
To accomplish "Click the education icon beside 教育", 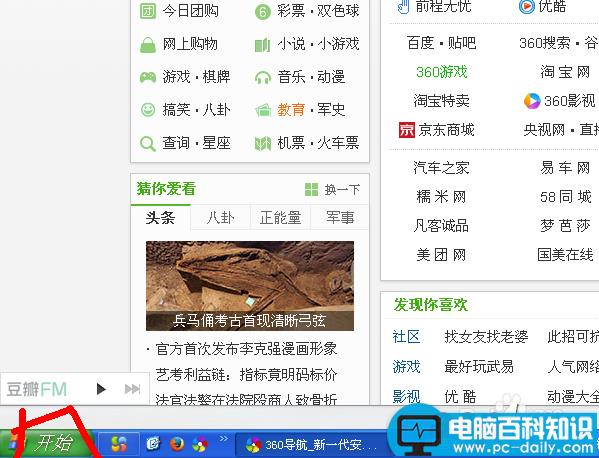I will click(x=263, y=110).
